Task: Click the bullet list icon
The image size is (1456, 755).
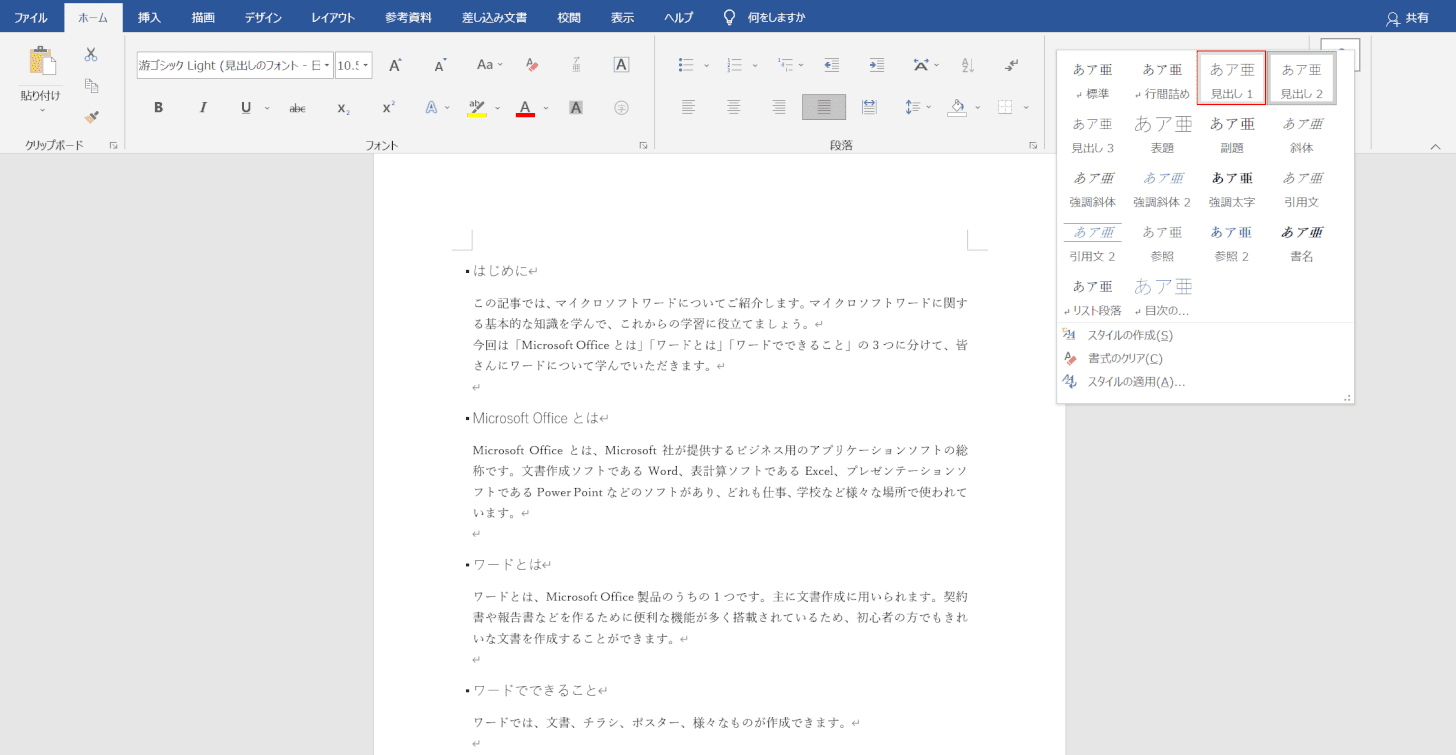Action: pos(686,65)
